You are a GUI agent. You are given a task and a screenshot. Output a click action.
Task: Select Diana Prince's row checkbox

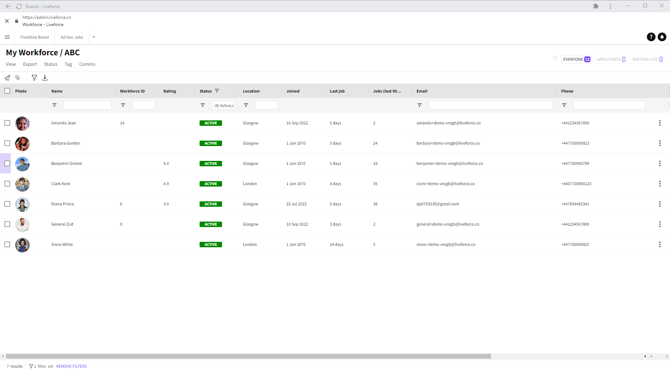tap(7, 204)
